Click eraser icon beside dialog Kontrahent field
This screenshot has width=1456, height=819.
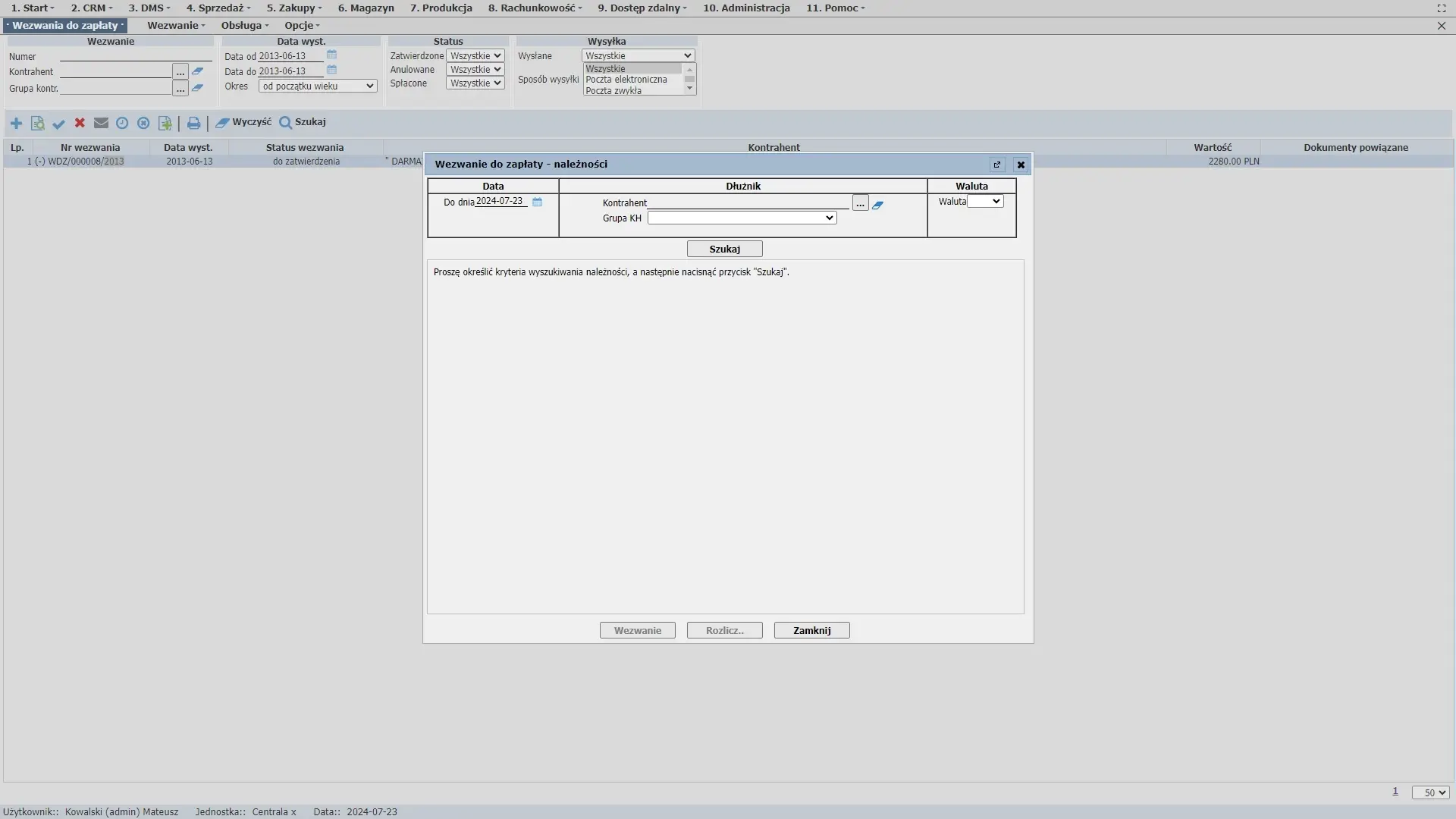click(877, 205)
